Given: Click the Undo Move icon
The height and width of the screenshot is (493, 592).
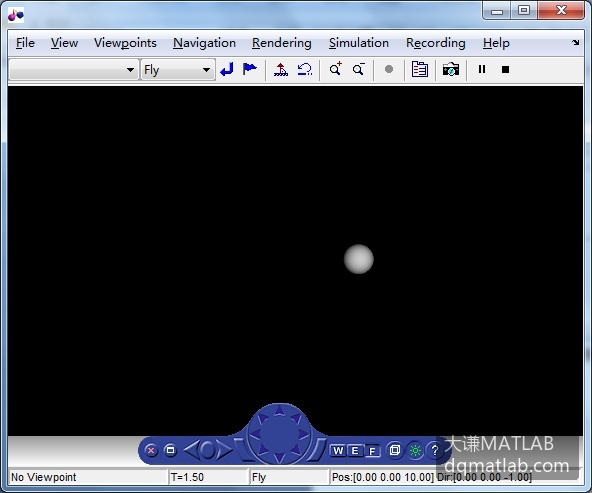Looking at the screenshot, I should tap(305, 70).
